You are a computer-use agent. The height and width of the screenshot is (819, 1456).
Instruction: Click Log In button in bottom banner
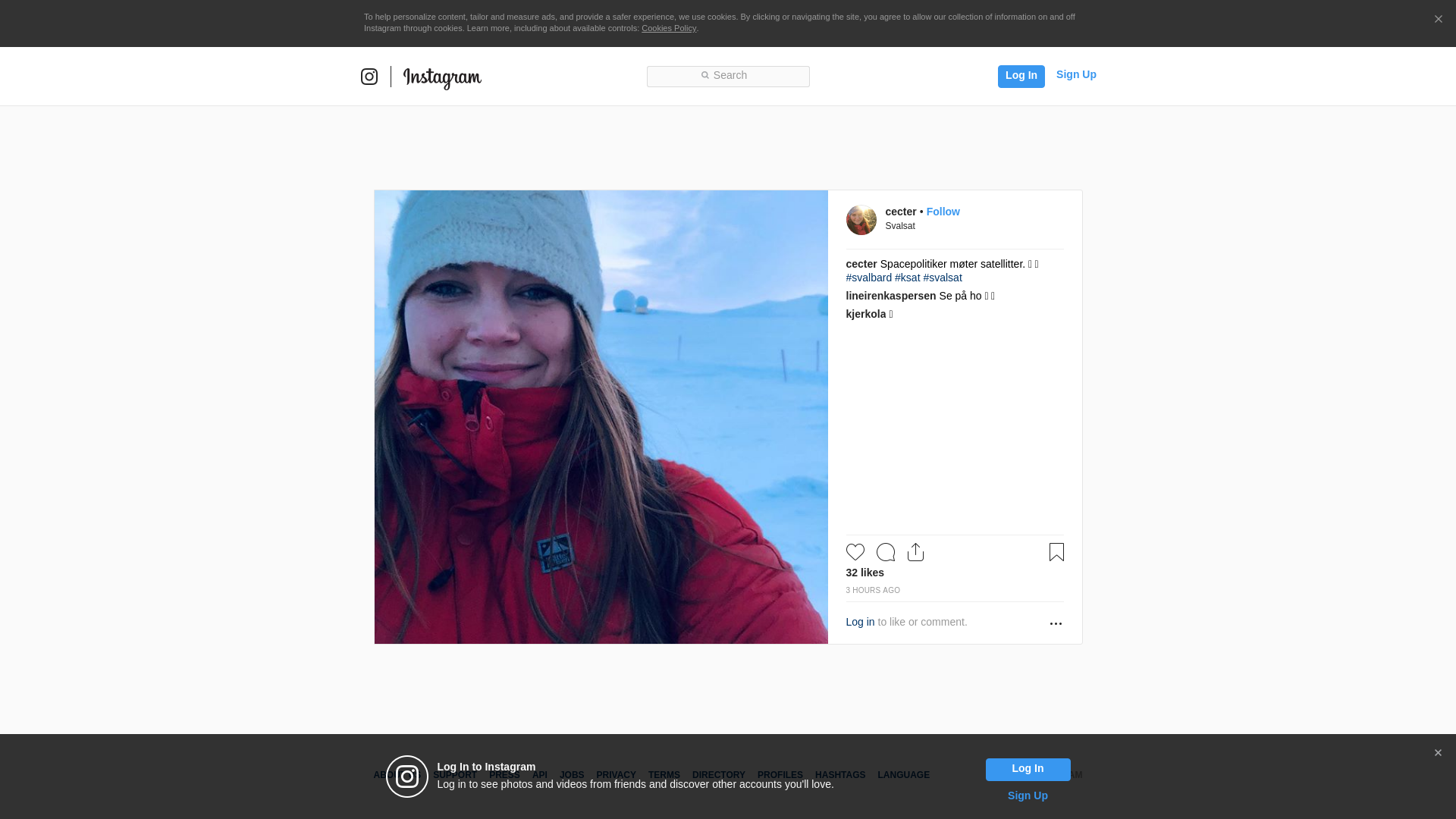pos(1028,770)
